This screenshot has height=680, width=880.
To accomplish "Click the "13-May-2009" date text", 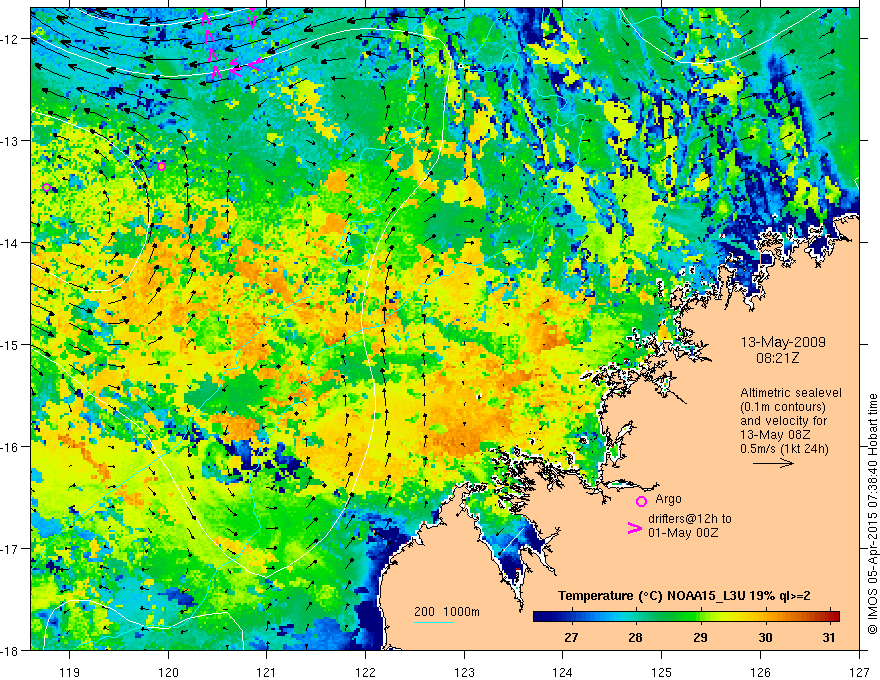I will click(783, 342).
